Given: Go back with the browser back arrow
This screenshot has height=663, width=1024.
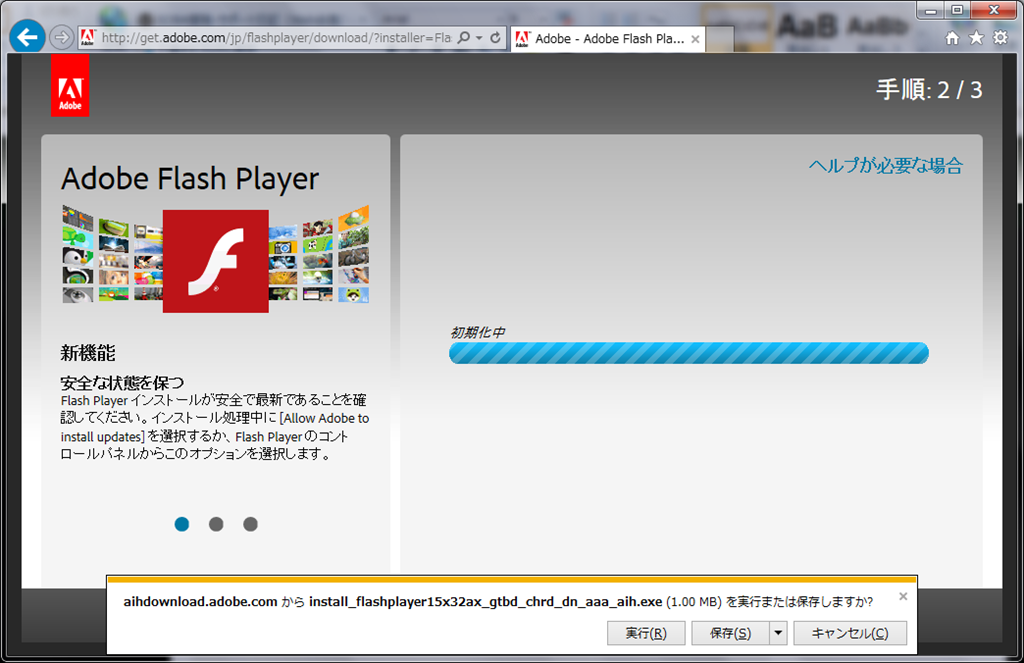Looking at the screenshot, I should [27, 37].
